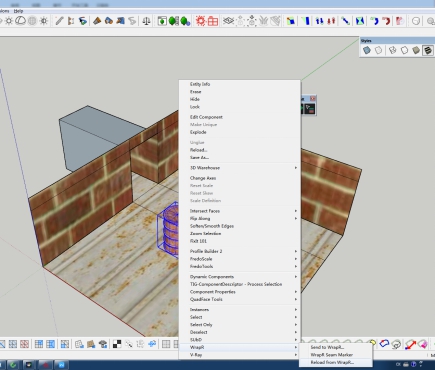Image resolution: width=435 pixels, height=370 pixels.
Task: Expand the Flip Along submenu
Action: [x=240, y=219]
